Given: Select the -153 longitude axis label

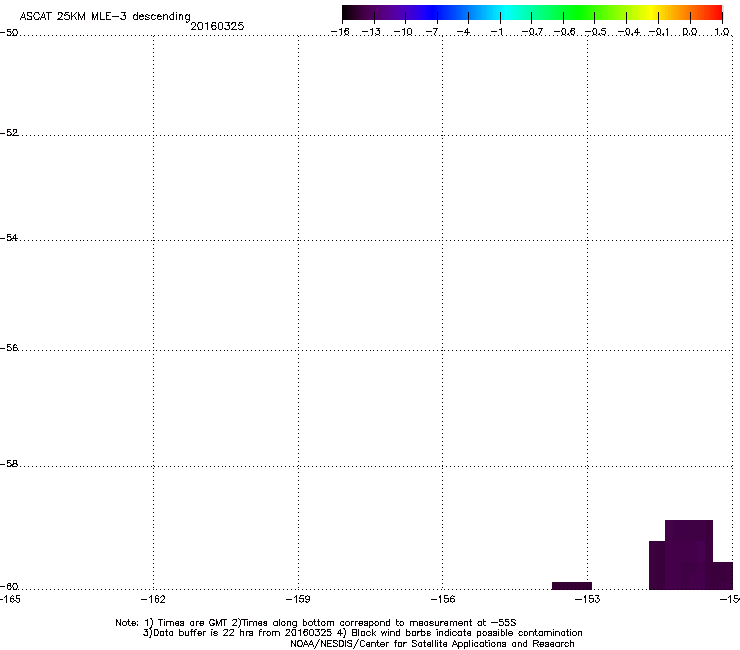Looking at the screenshot, I should pos(588,599).
